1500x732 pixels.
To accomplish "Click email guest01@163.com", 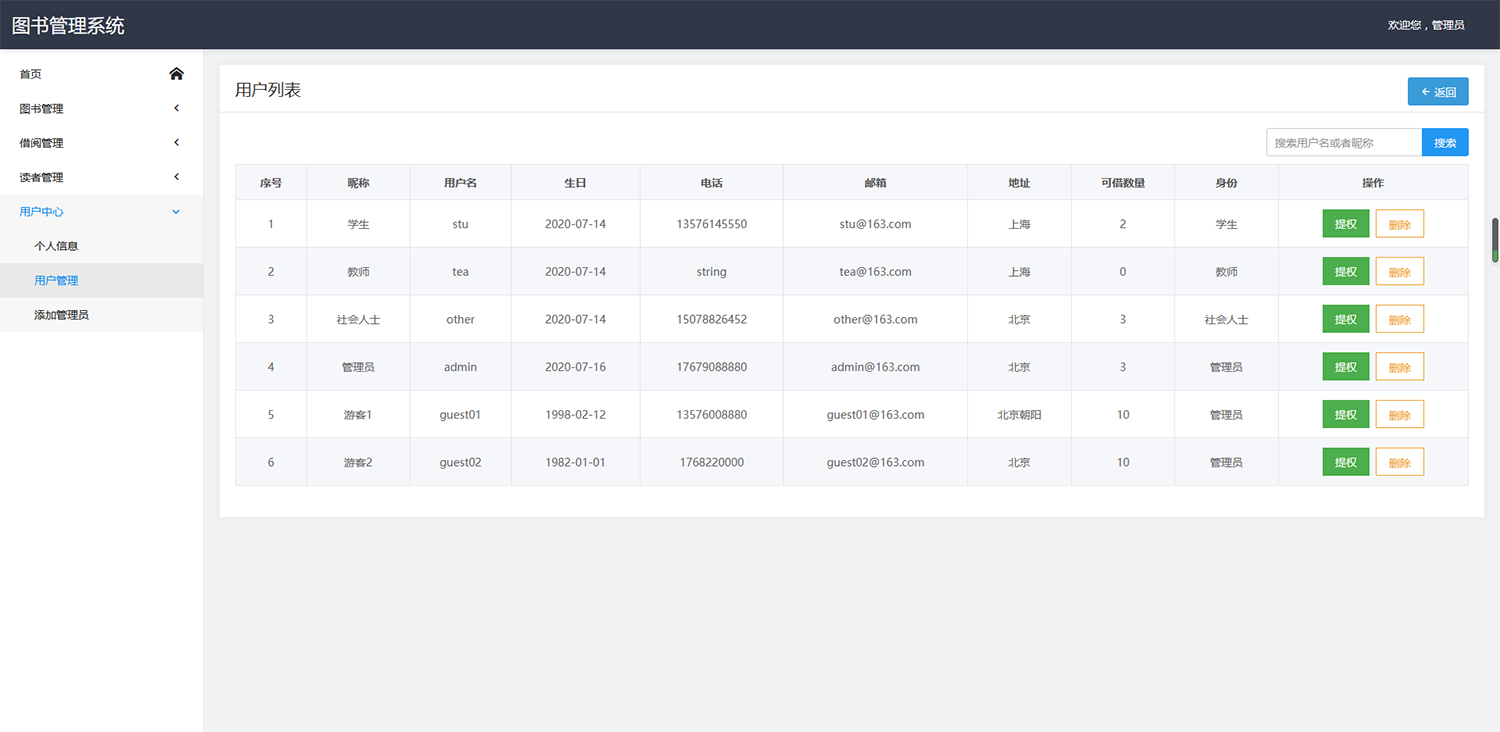I will click(x=875, y=414).
